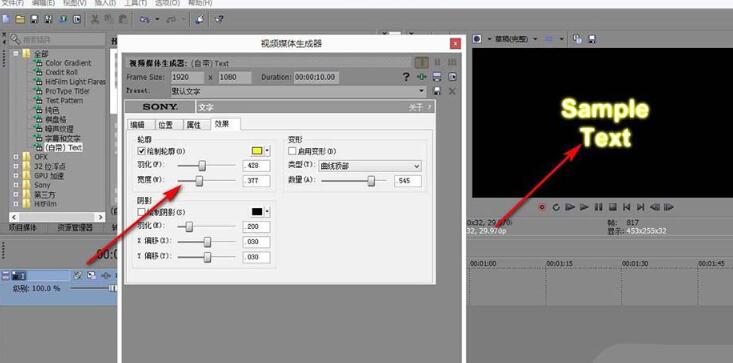
Task: Click the outline width value field .377
Action: 257,181
